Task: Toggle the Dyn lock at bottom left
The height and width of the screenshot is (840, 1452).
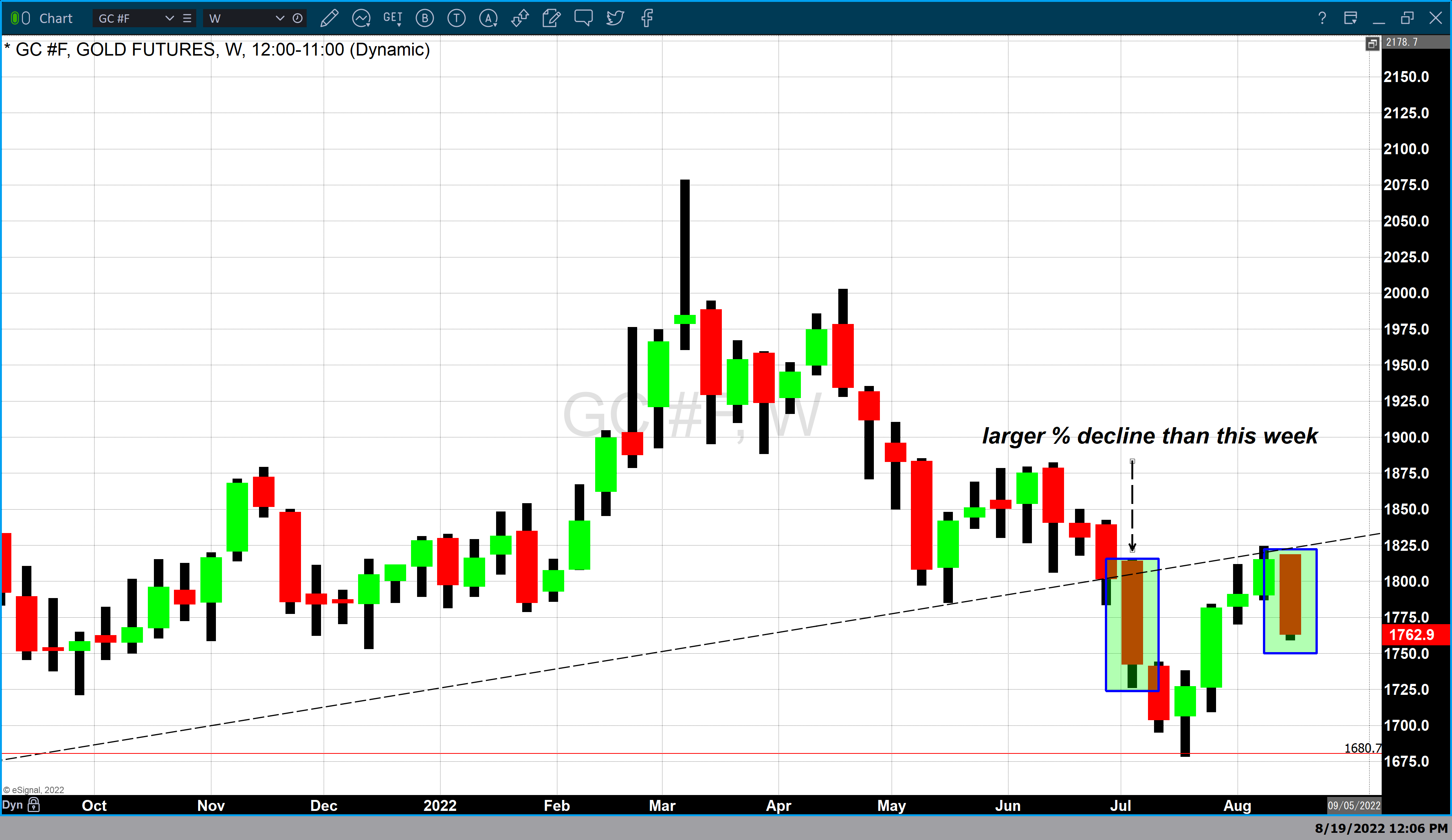Action: click(33, 805)
